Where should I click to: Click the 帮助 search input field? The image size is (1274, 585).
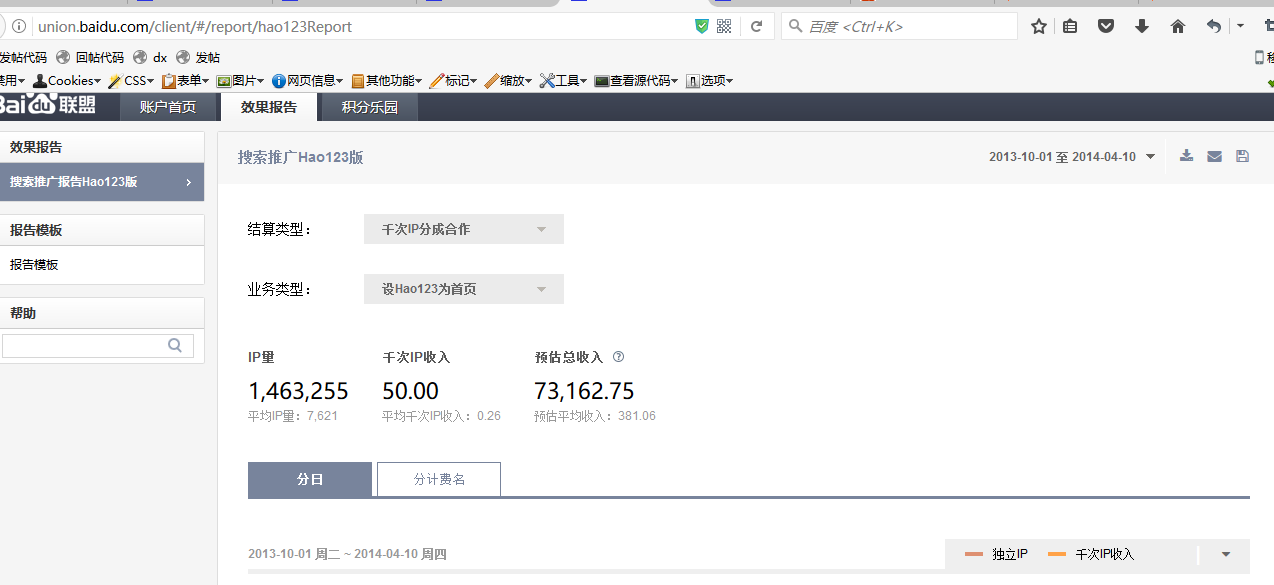click(x=85, y=346)
